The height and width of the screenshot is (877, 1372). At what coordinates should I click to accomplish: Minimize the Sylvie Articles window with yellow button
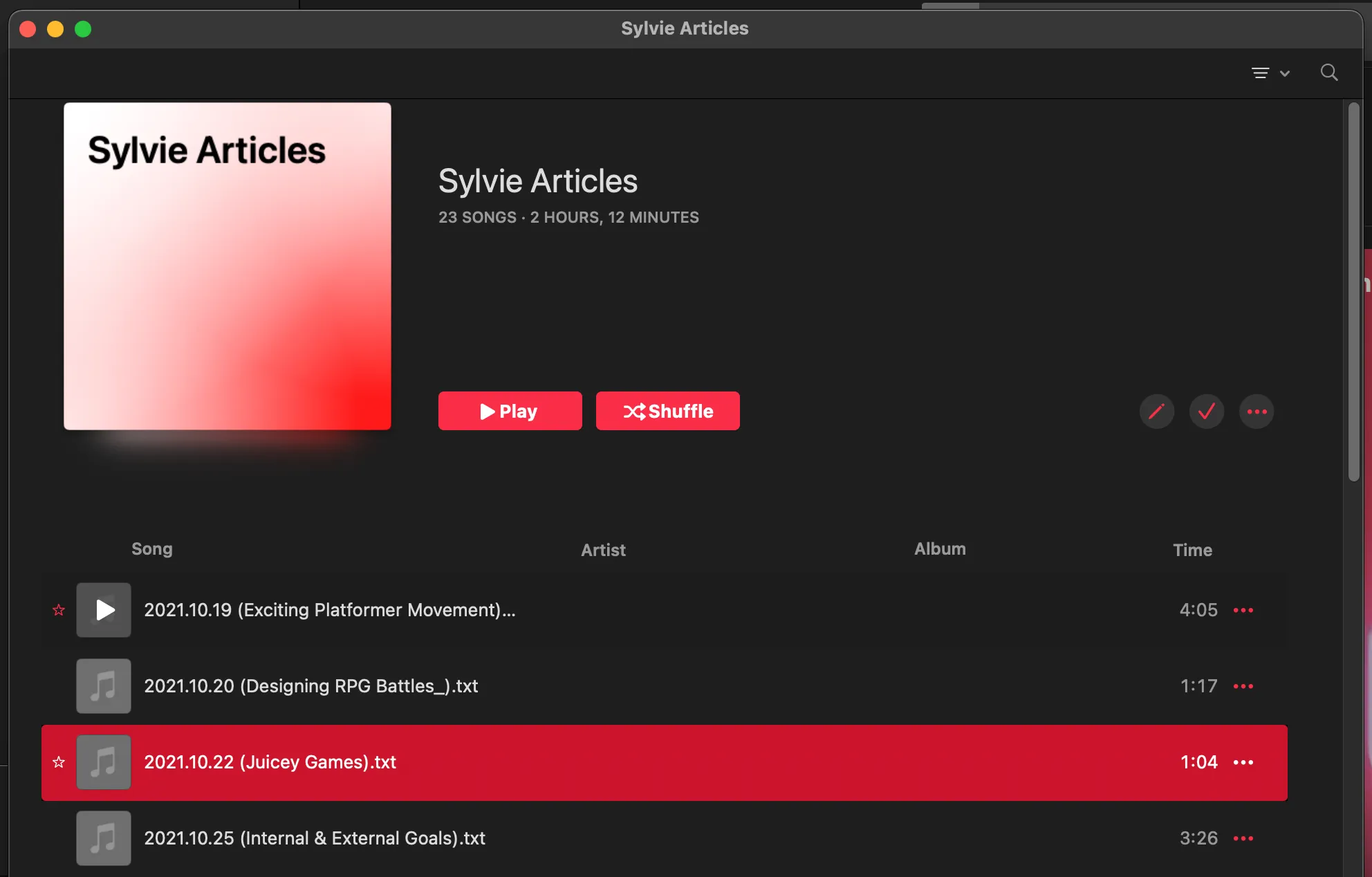55,29
